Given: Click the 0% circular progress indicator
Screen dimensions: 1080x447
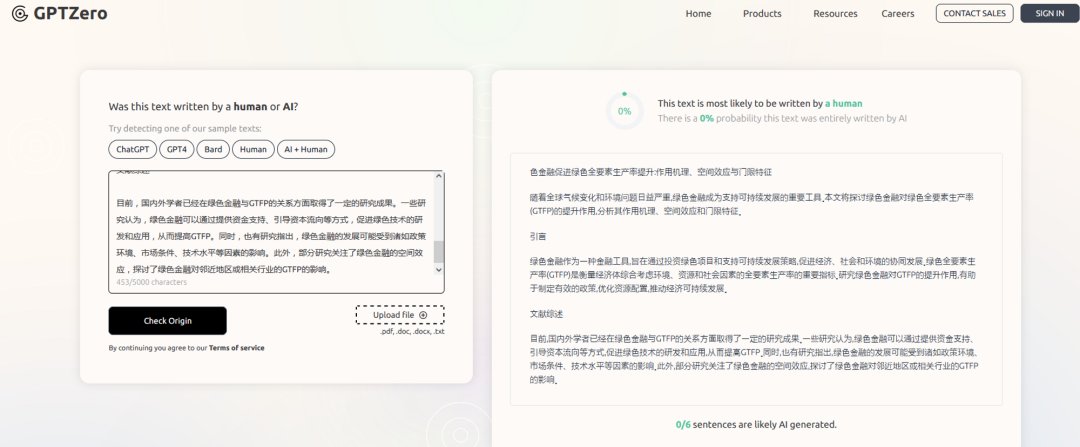Looking at the screenshot, I should tap(624, 111).
